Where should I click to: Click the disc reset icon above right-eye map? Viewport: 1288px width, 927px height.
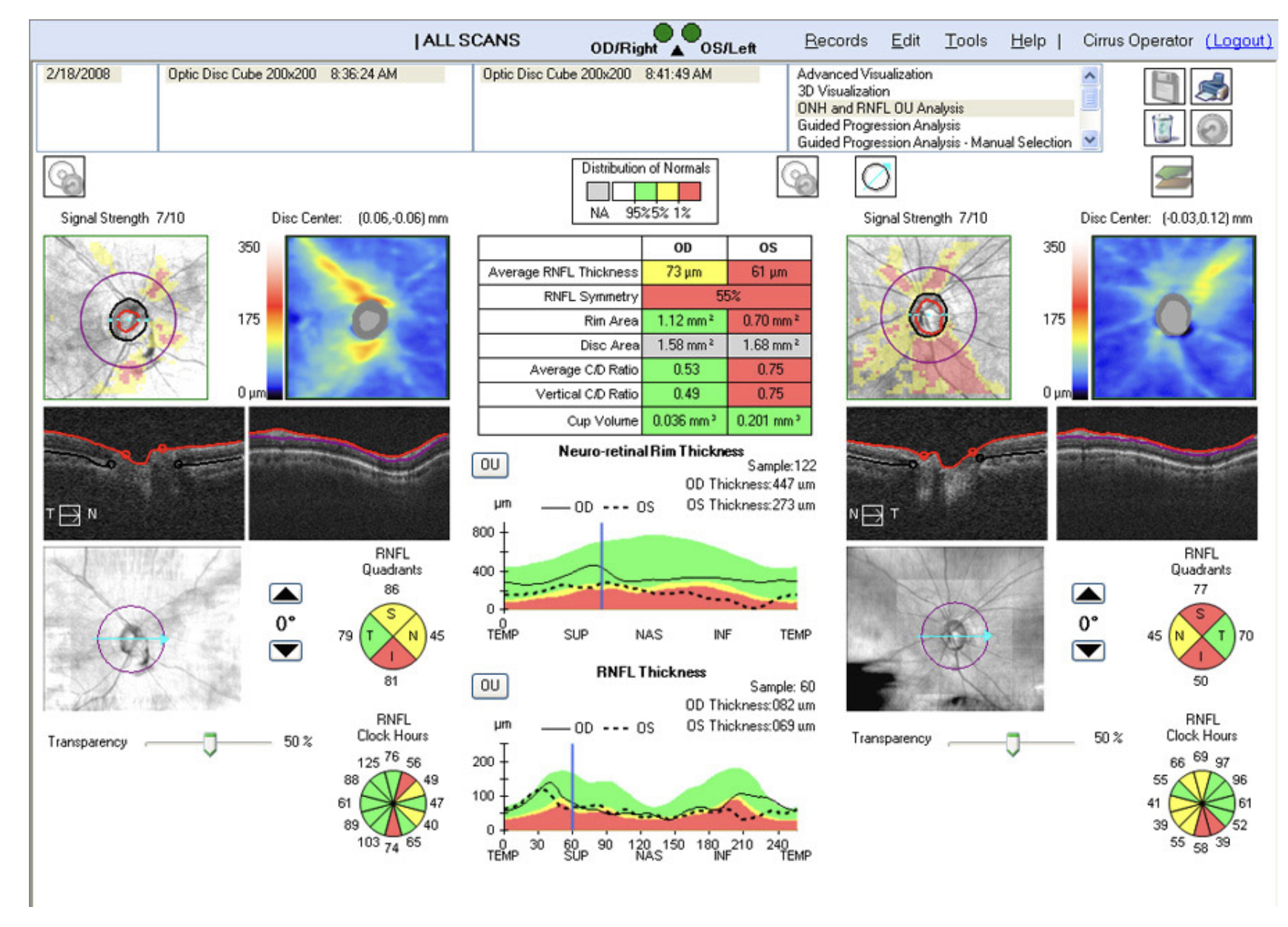click(x=64, y=177)
